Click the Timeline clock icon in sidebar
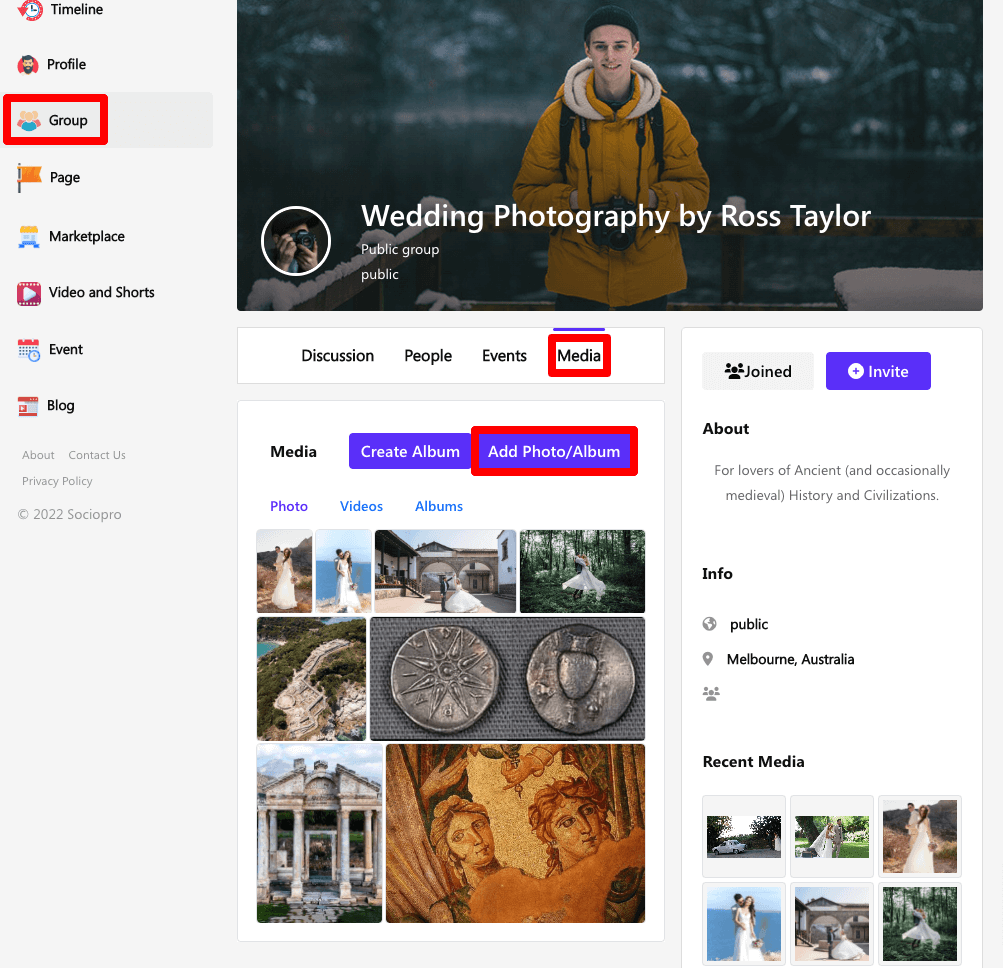The image size is (1003, 968). tap(30, 10)
